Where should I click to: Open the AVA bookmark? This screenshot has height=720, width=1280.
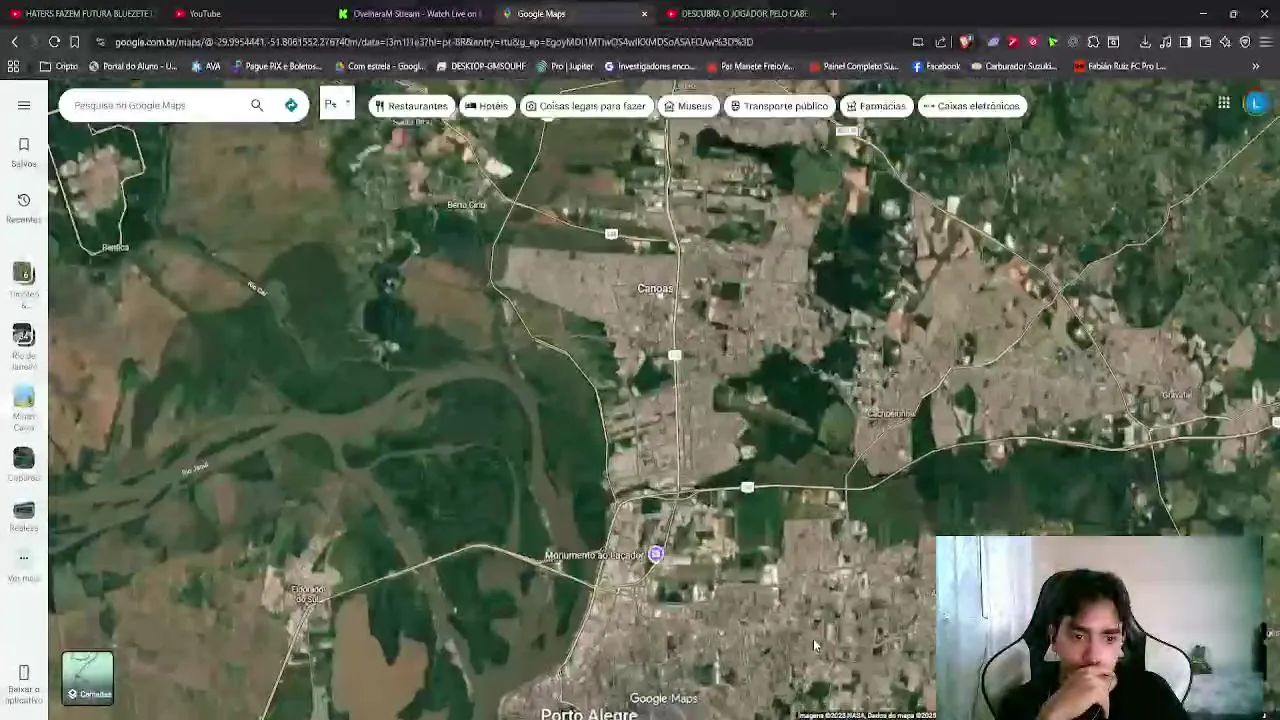(206, 66)
